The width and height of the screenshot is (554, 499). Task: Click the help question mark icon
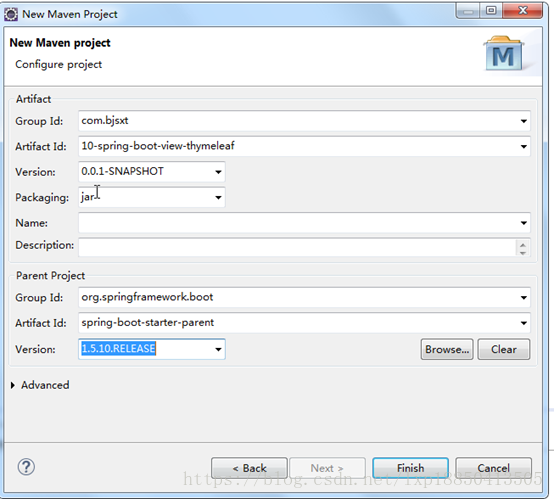click(26, 467)
